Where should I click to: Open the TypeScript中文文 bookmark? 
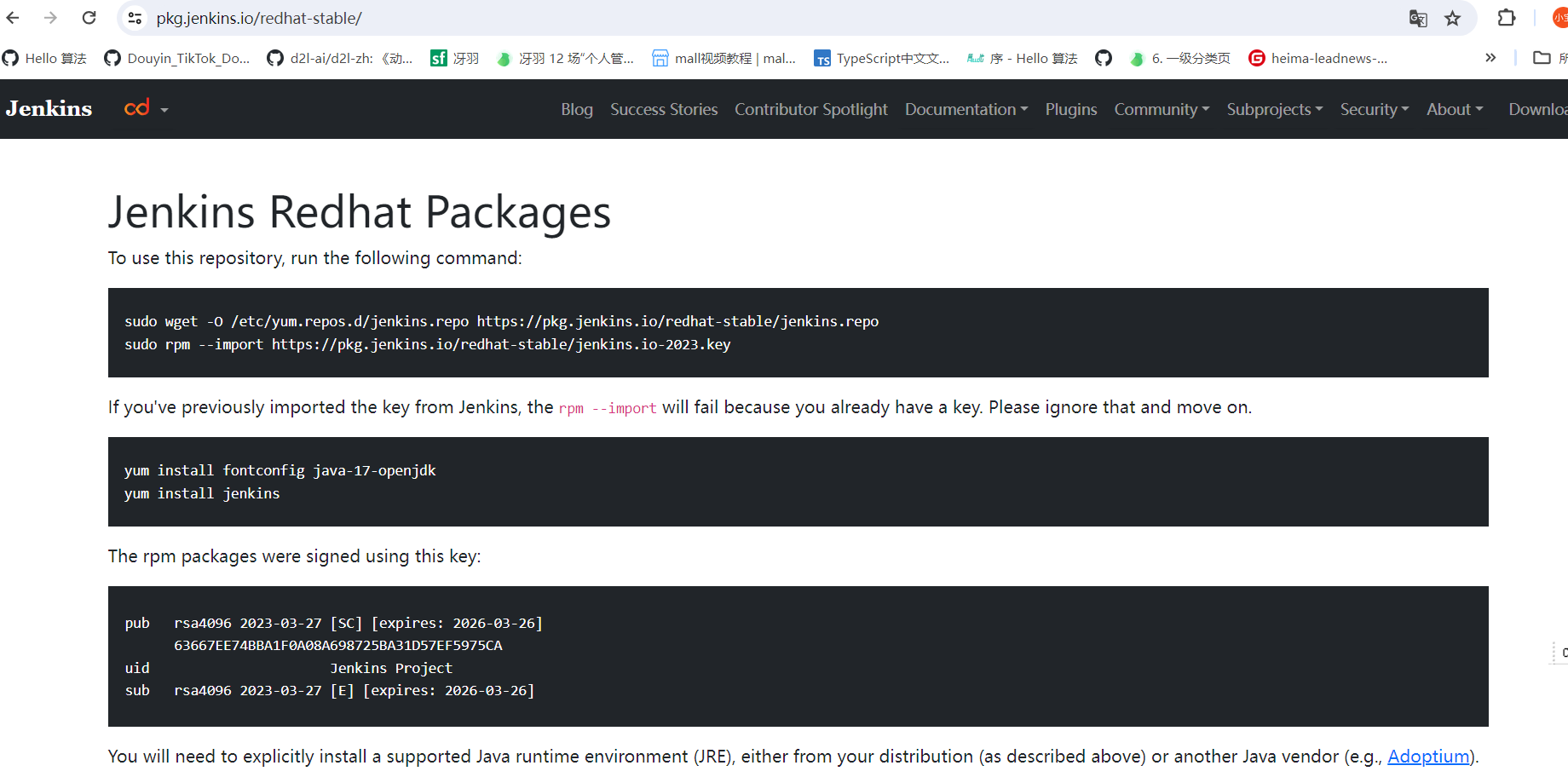coord(882,58)
